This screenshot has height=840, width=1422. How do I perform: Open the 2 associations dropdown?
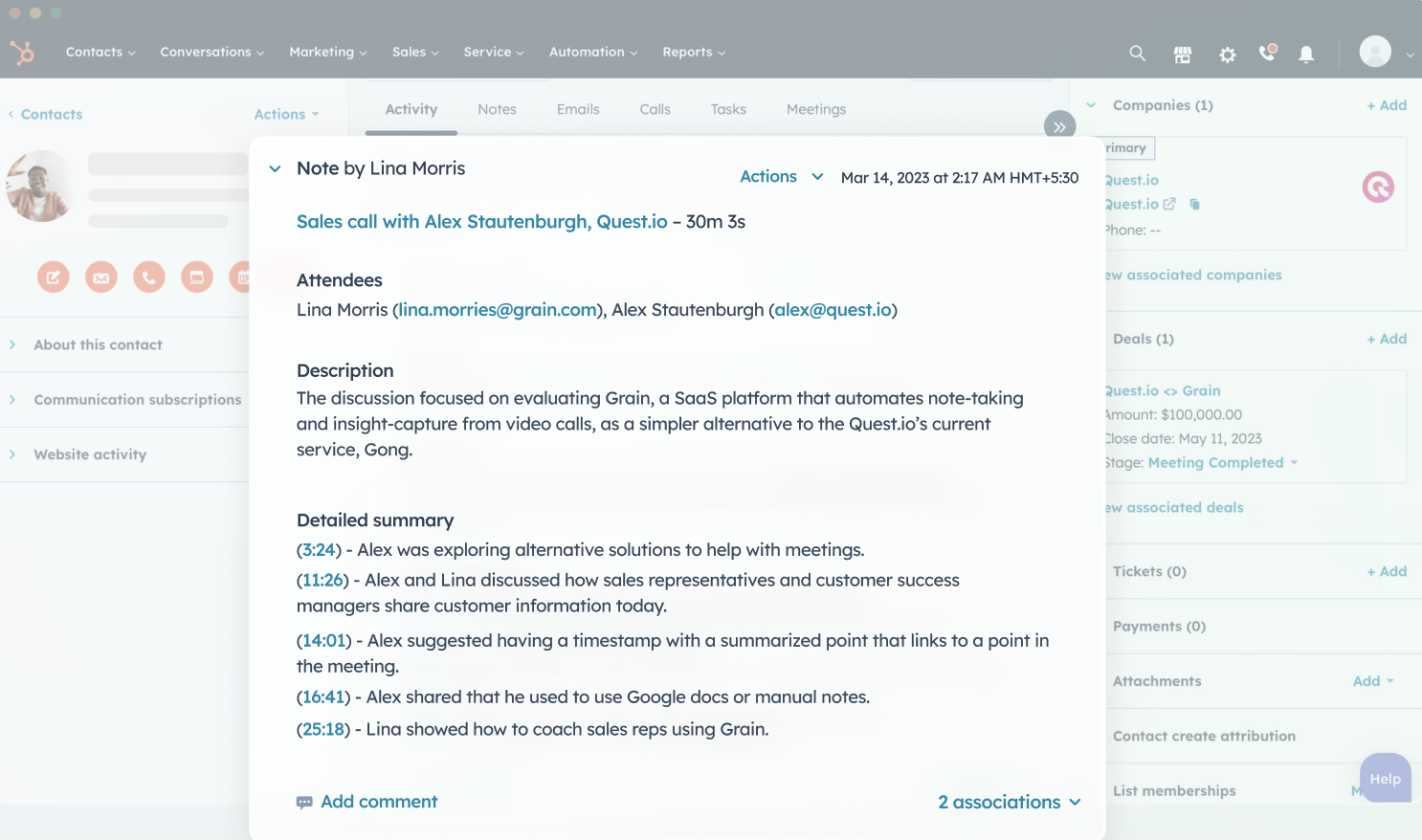(x=1009, y=802)
